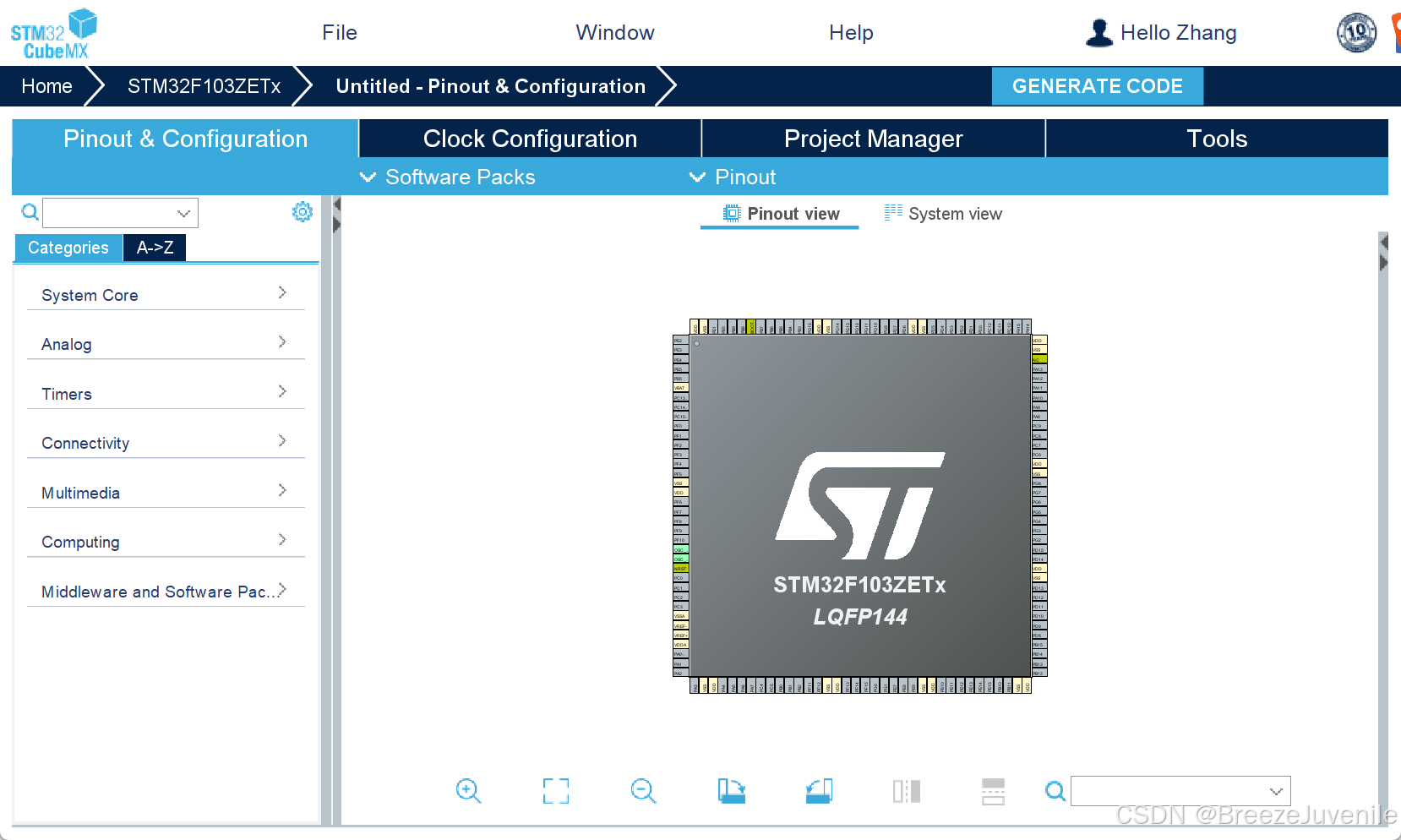Image resolution: width=1401 pixels, height=840 pixels.
Task: Click the horizontal split view icon
Action: point(994,791)
